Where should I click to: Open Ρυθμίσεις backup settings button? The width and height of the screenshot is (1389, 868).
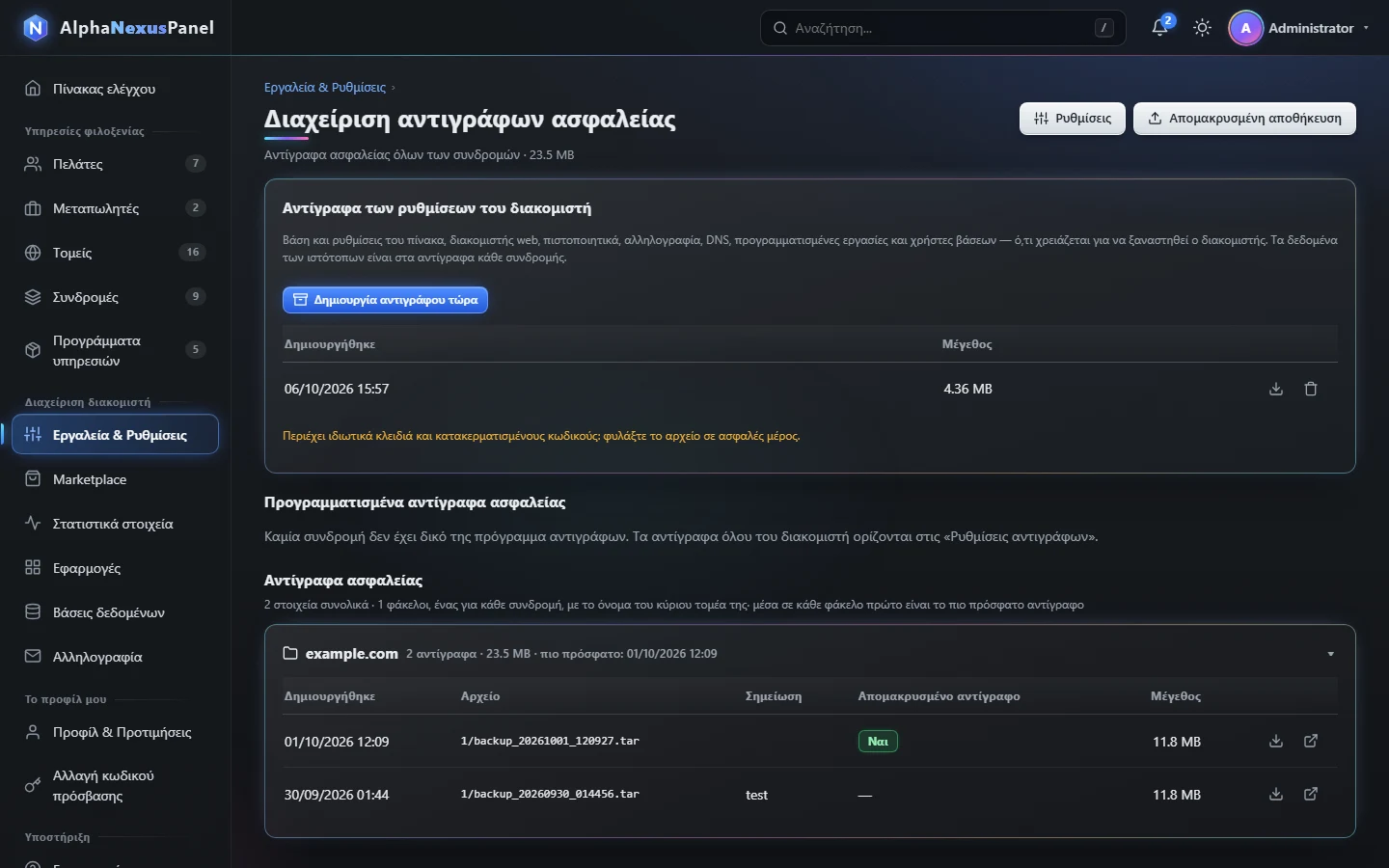1072,119
